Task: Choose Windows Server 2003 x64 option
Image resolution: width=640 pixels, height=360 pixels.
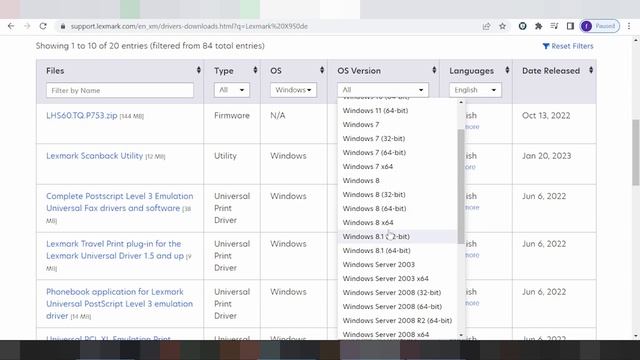Action: pos(397,278)
